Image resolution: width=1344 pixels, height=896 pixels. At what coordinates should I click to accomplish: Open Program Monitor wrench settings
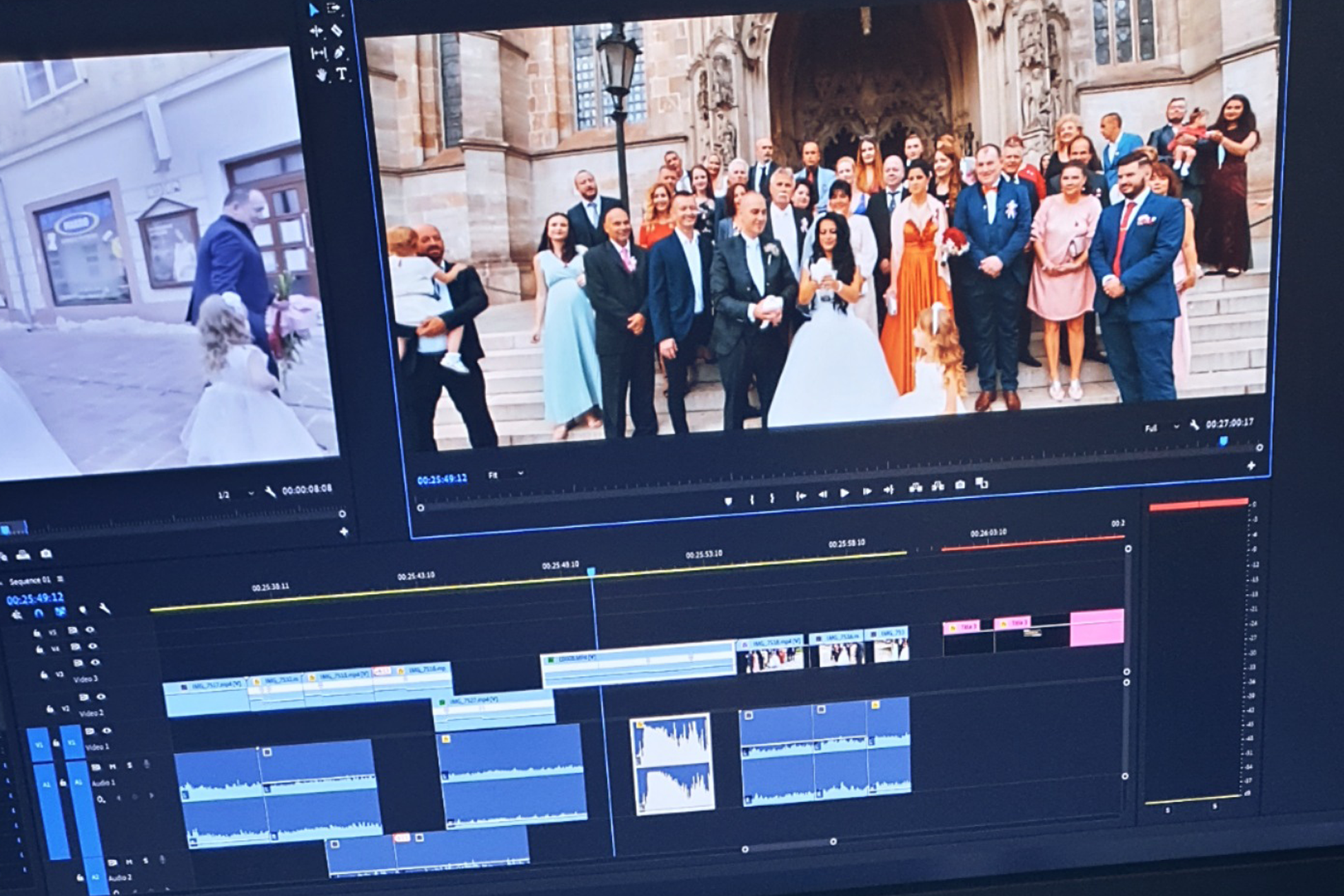[x=1195, y=425]
